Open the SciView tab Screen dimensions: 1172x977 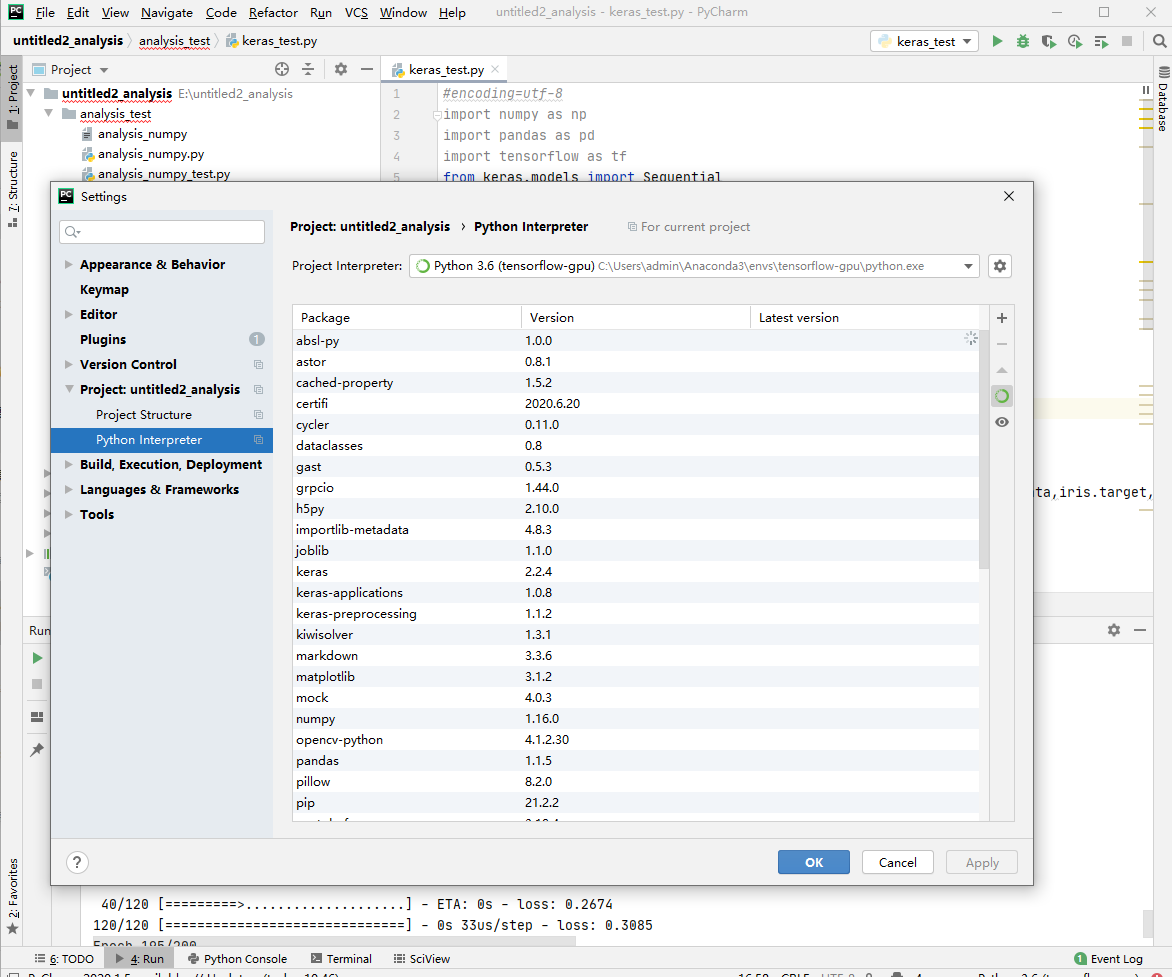(422, 958)
